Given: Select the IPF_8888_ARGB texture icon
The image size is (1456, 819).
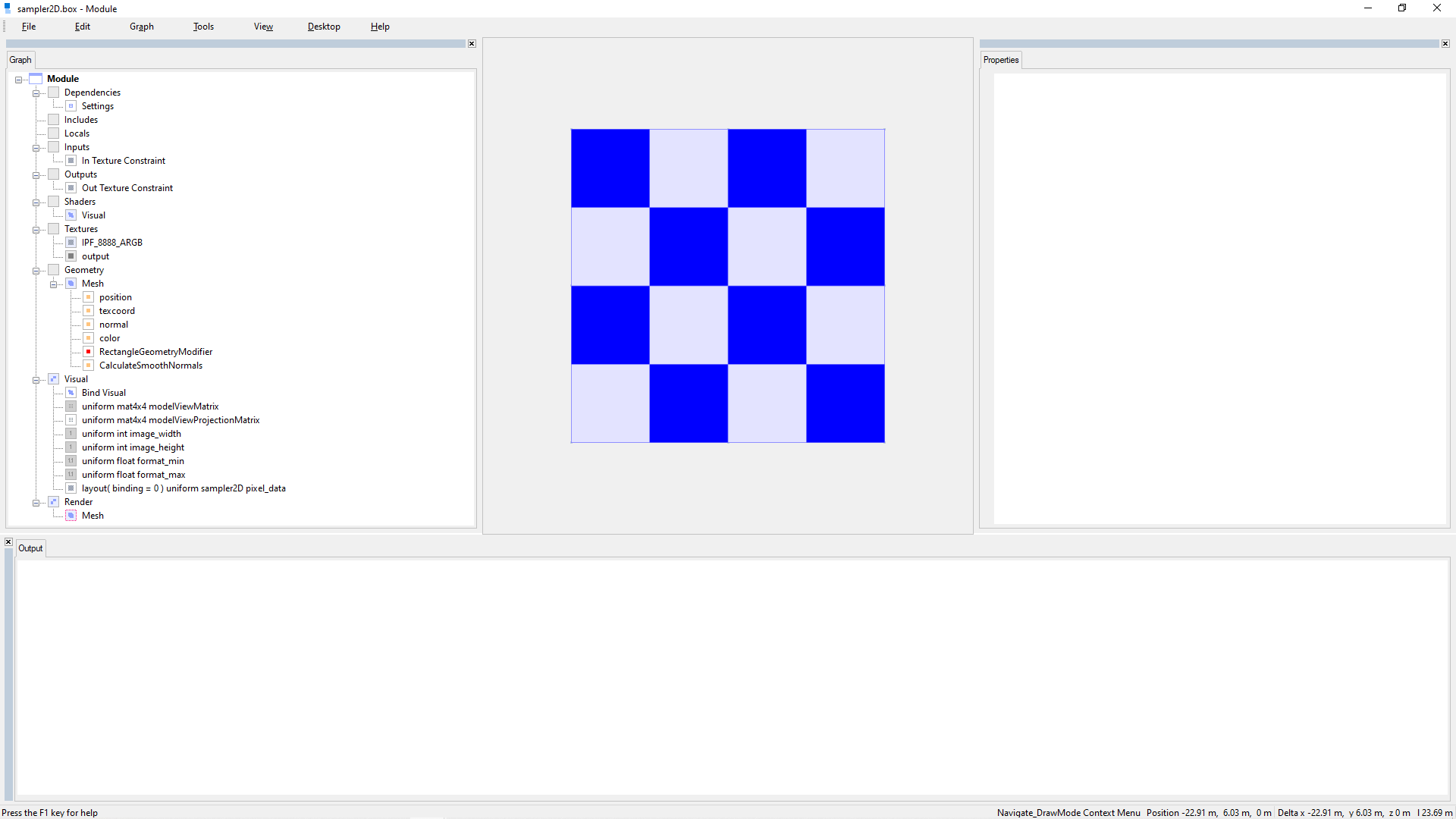Looking at the screenshot, I should (71, 242).
